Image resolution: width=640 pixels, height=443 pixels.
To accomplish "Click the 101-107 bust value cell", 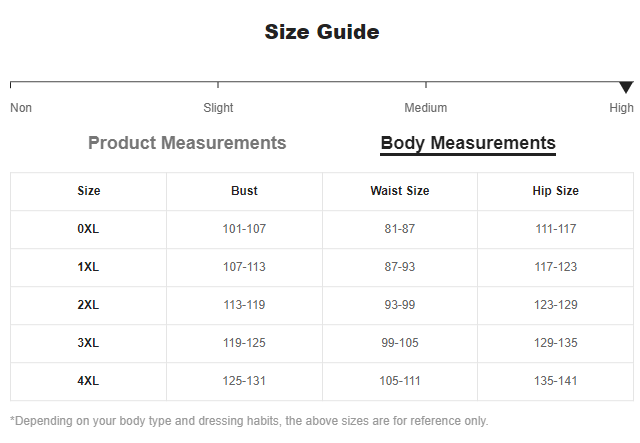I will point(244,229).
